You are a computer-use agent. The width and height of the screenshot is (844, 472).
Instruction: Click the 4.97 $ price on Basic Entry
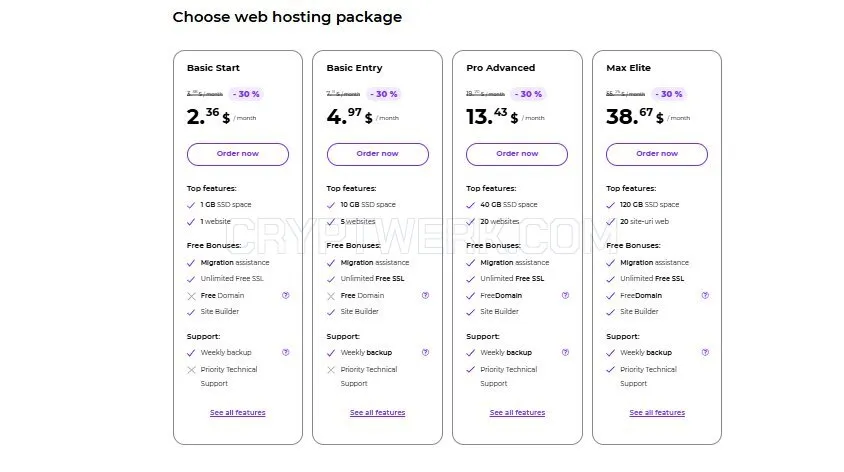click(349, 116)
